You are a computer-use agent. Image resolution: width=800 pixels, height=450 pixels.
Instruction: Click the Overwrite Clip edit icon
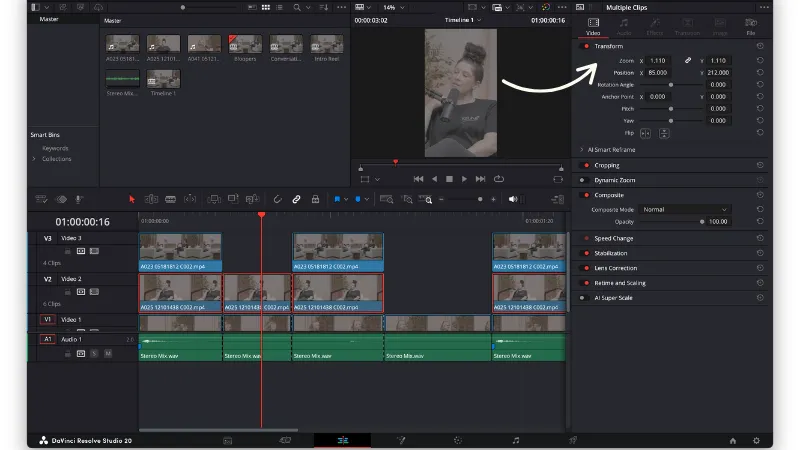(233, 199)
